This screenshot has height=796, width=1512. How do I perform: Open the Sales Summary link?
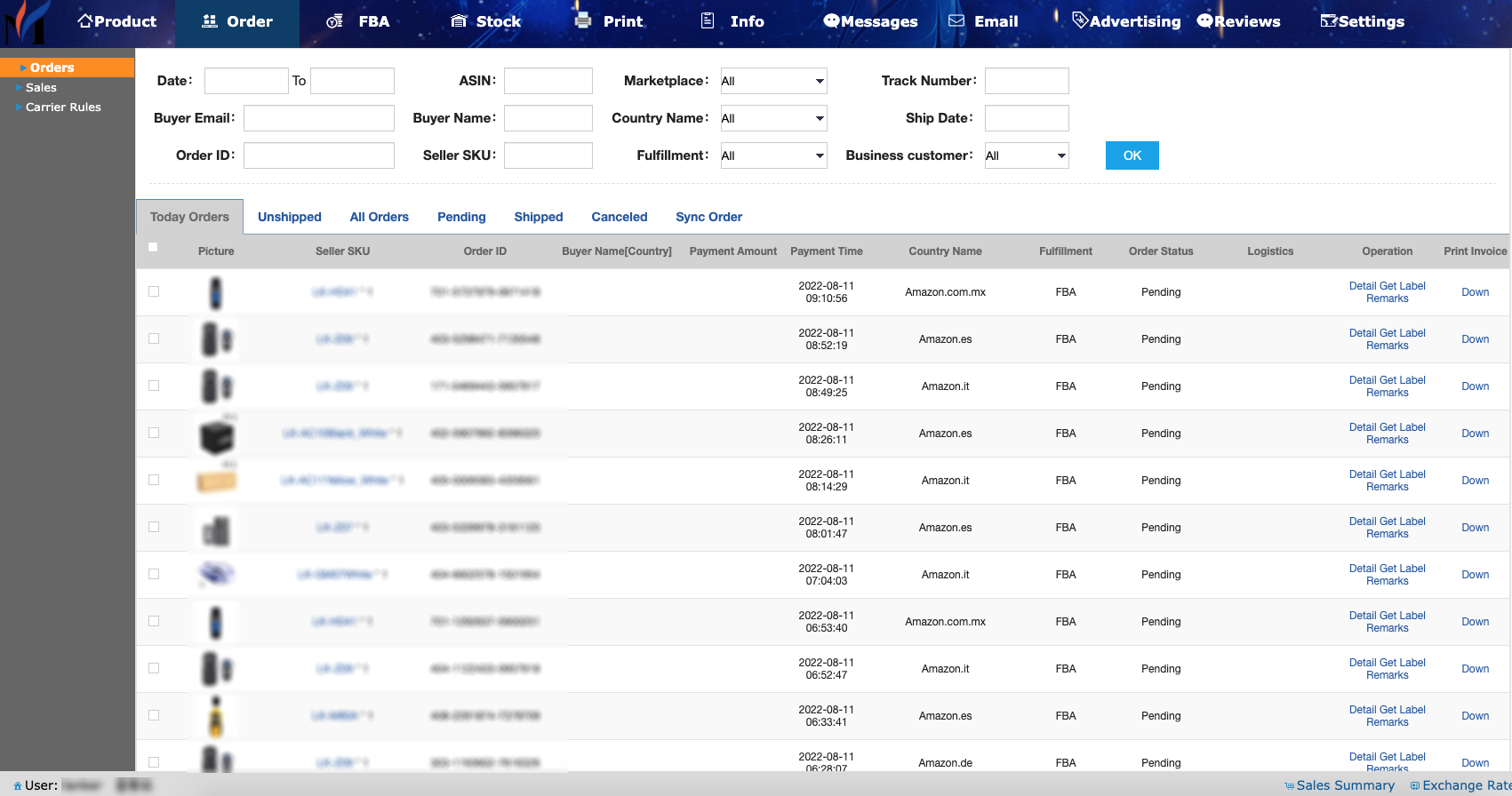1345,785
